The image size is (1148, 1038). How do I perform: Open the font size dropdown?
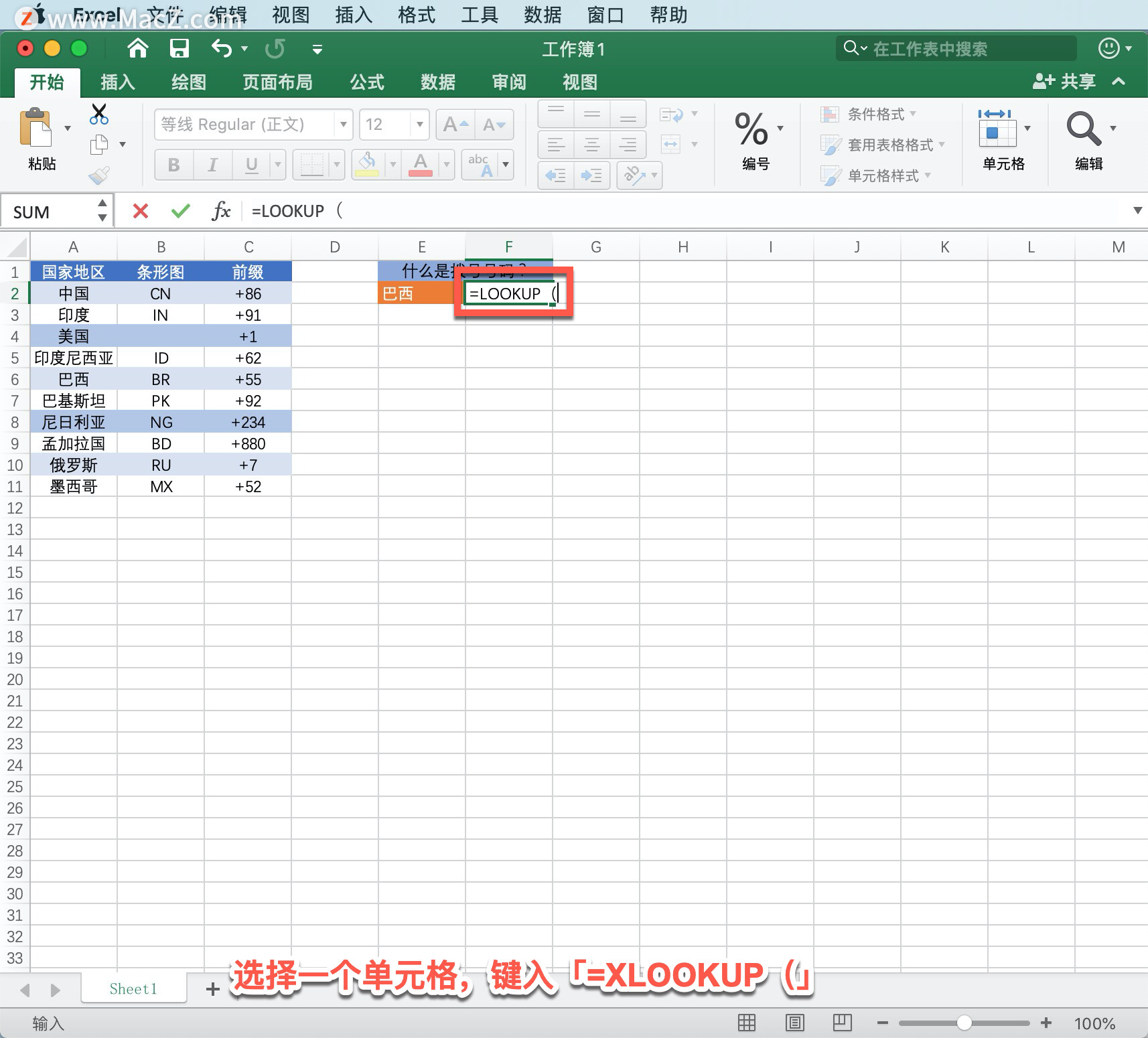pyautogui.click(x=419, y=125)
